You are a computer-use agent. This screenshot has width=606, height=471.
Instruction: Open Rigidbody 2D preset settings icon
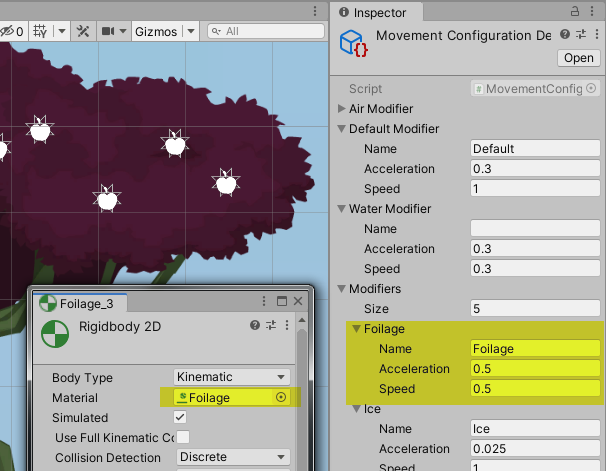[273, 327]
